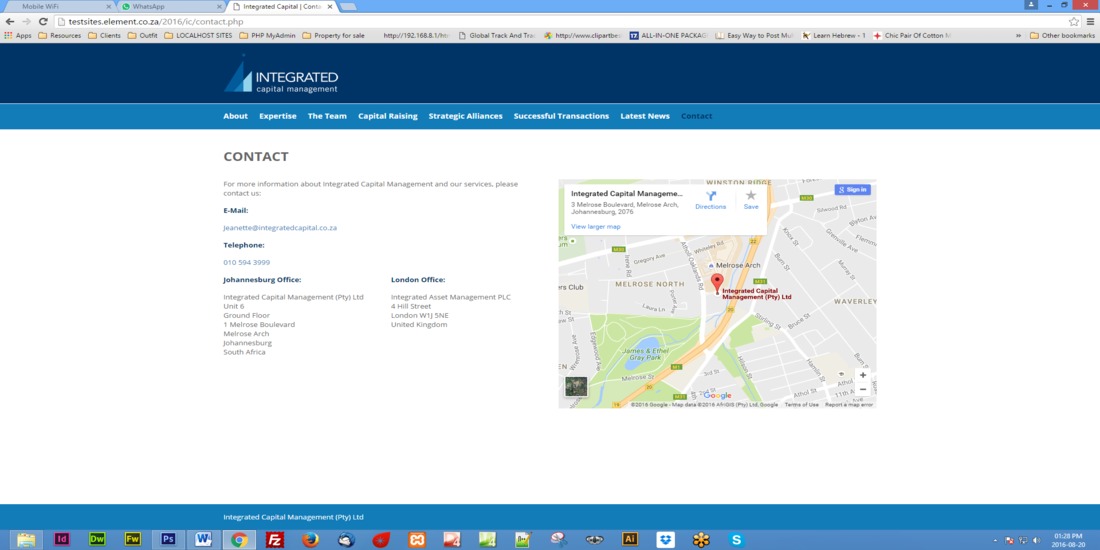Click the browser forward arrow
1100x550 pixels.
click(27, 22)
